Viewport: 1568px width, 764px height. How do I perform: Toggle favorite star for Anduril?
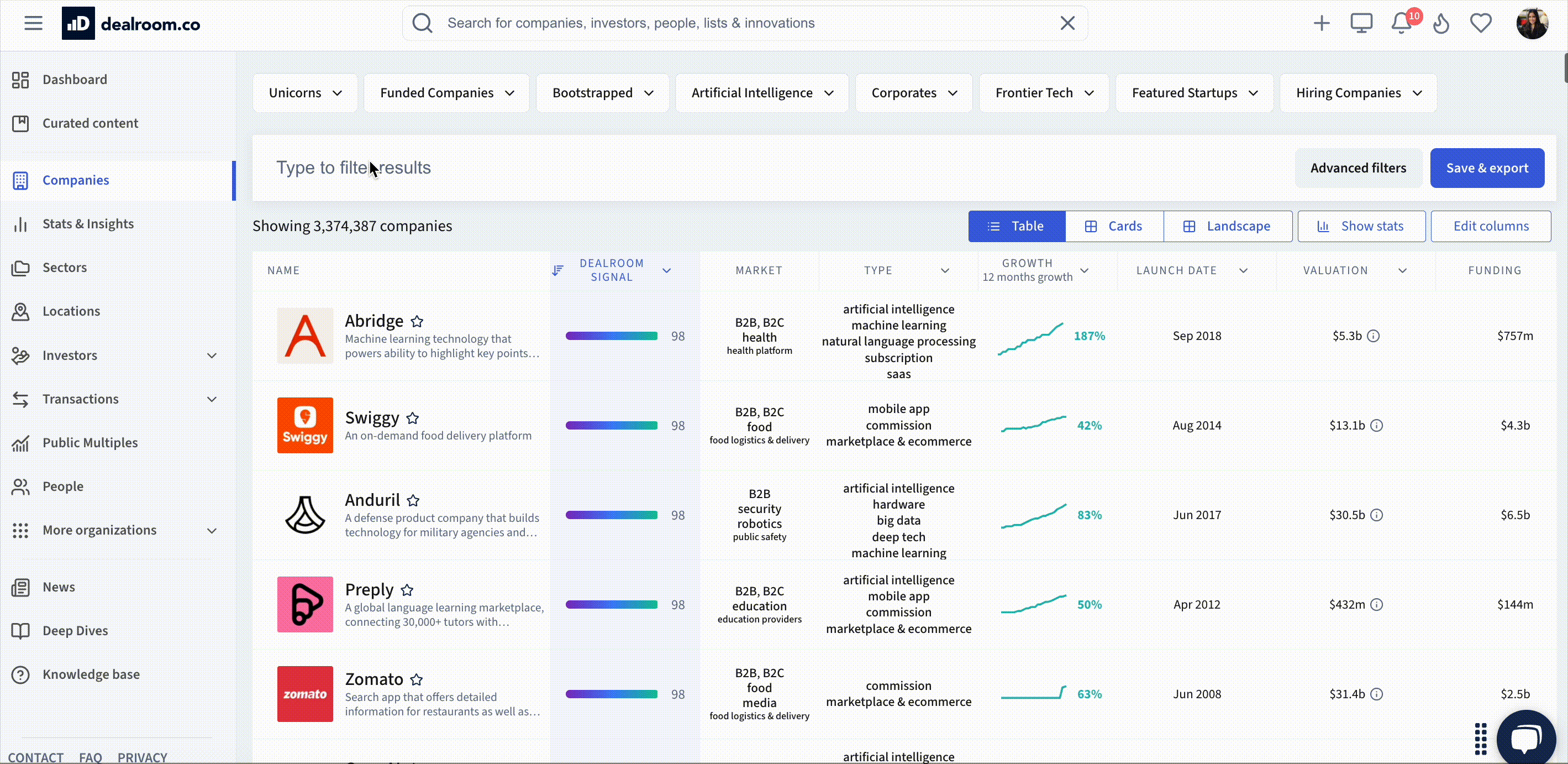click(413, 500)
